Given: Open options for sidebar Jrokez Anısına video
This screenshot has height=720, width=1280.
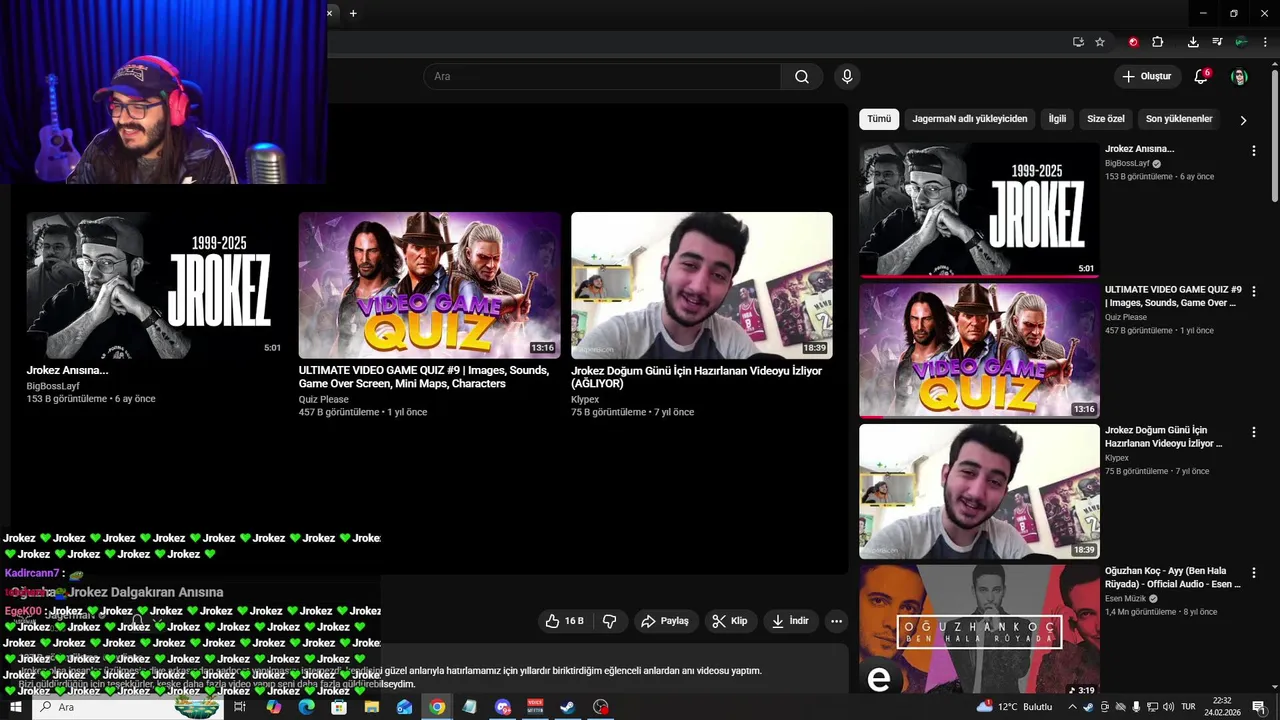Looking at the screenshot, I should pyautogui.click(x=1253, y=151).
